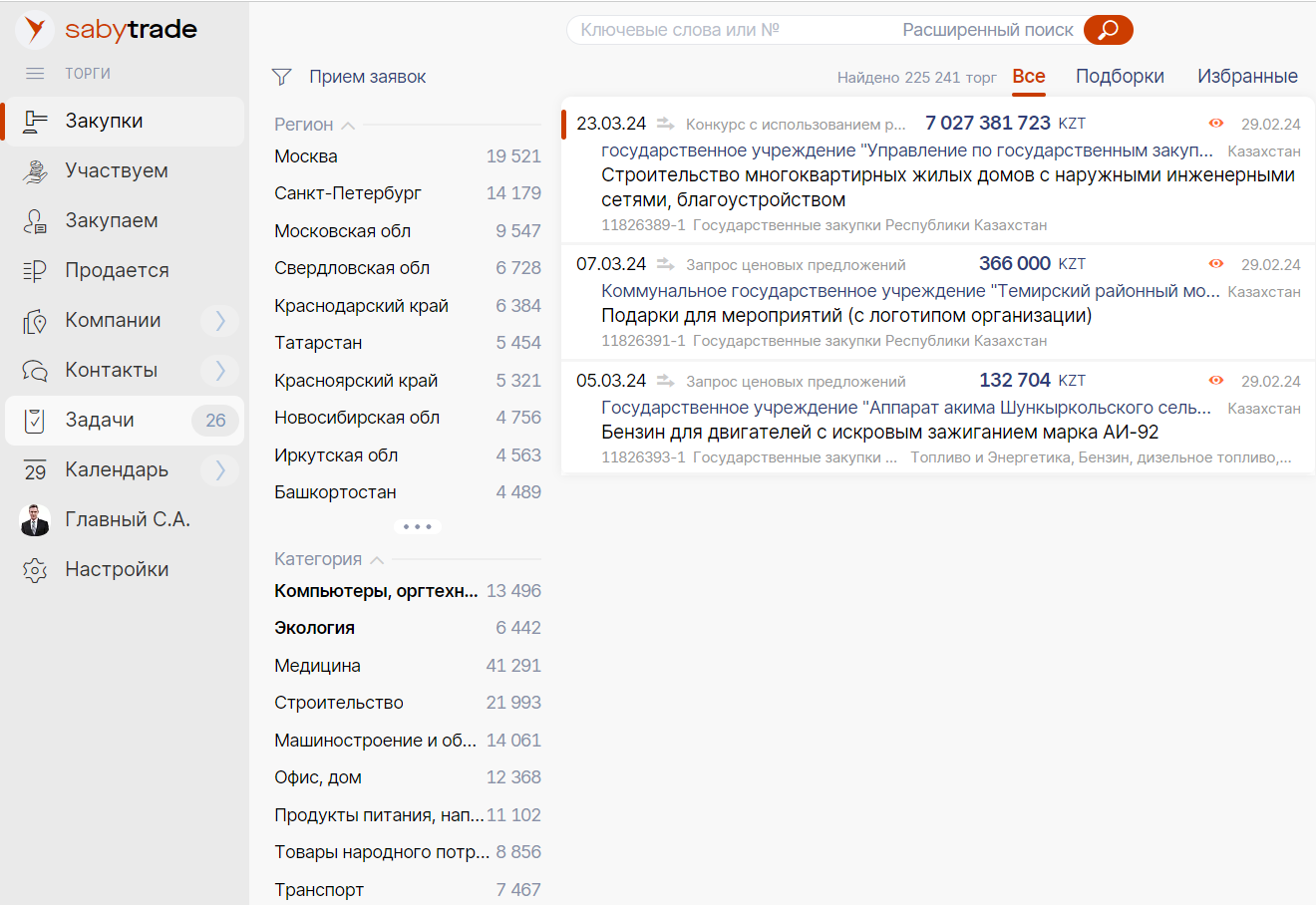This screenshot has height=905, width=1316.
Task: Click the filter funnel near Прием заявок
Action: (x=281, y=76)
